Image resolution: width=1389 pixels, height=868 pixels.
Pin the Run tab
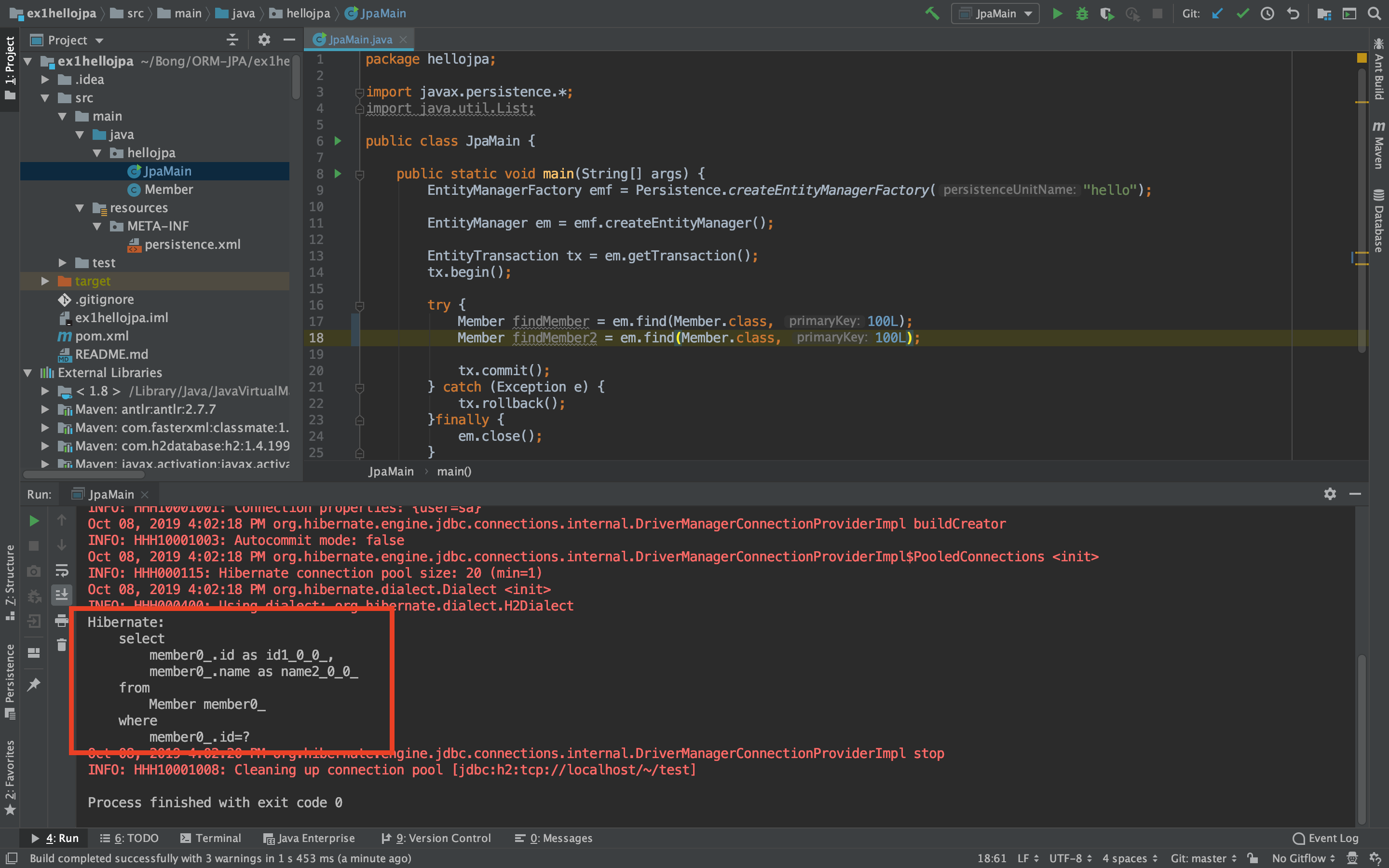(34, 684)
